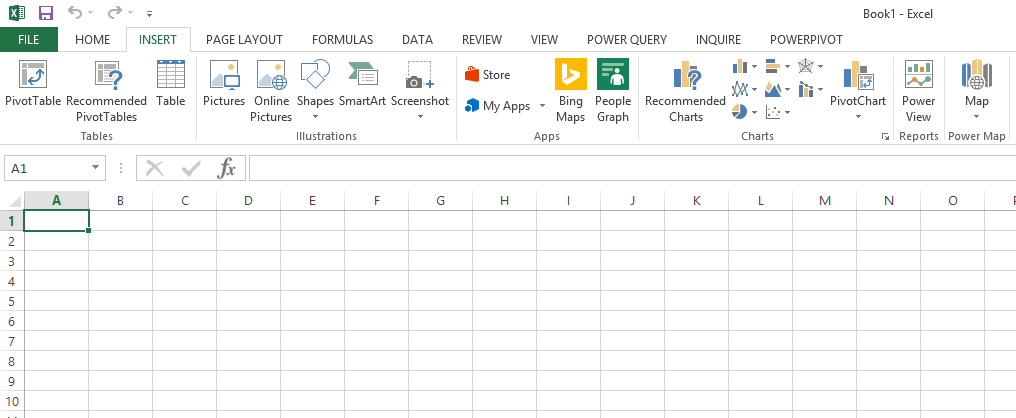Click the Save icon in quick access toolbar
The image size is (1016, 418).
coord(46,13)
